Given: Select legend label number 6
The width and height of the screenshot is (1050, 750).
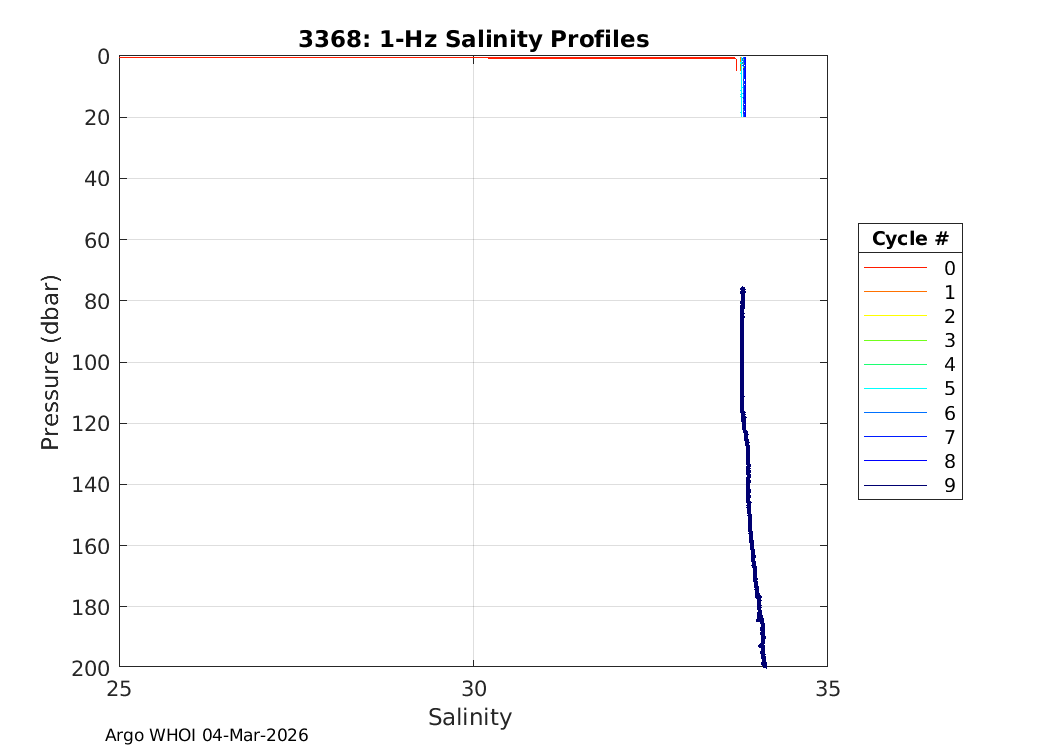Looking at the screenshot, I should tap(949, 413).
